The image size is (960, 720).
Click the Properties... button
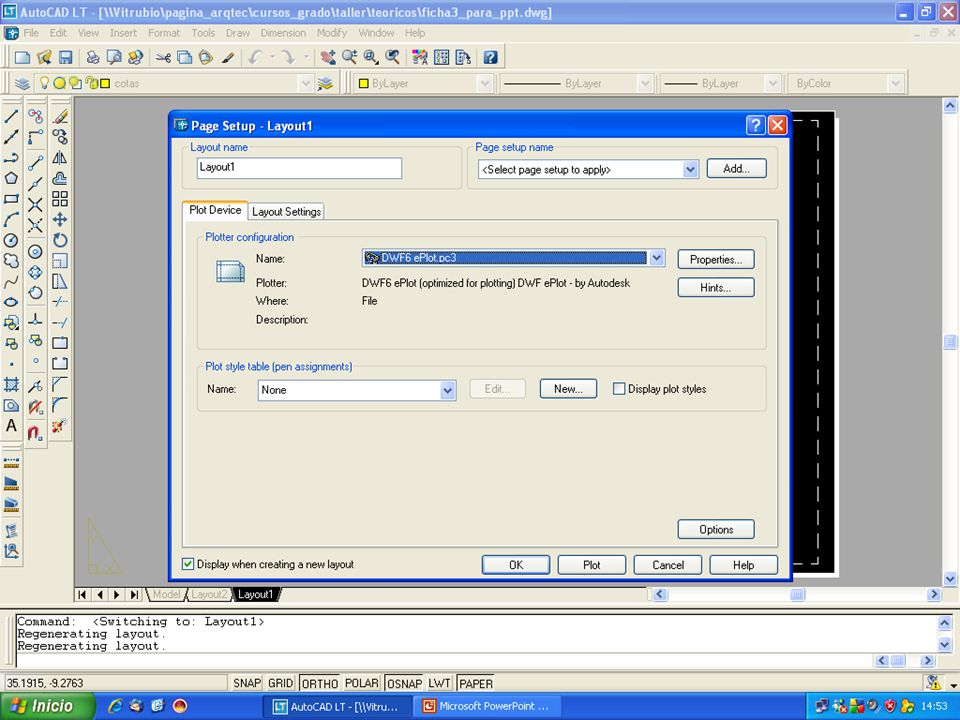pos(716,260)
